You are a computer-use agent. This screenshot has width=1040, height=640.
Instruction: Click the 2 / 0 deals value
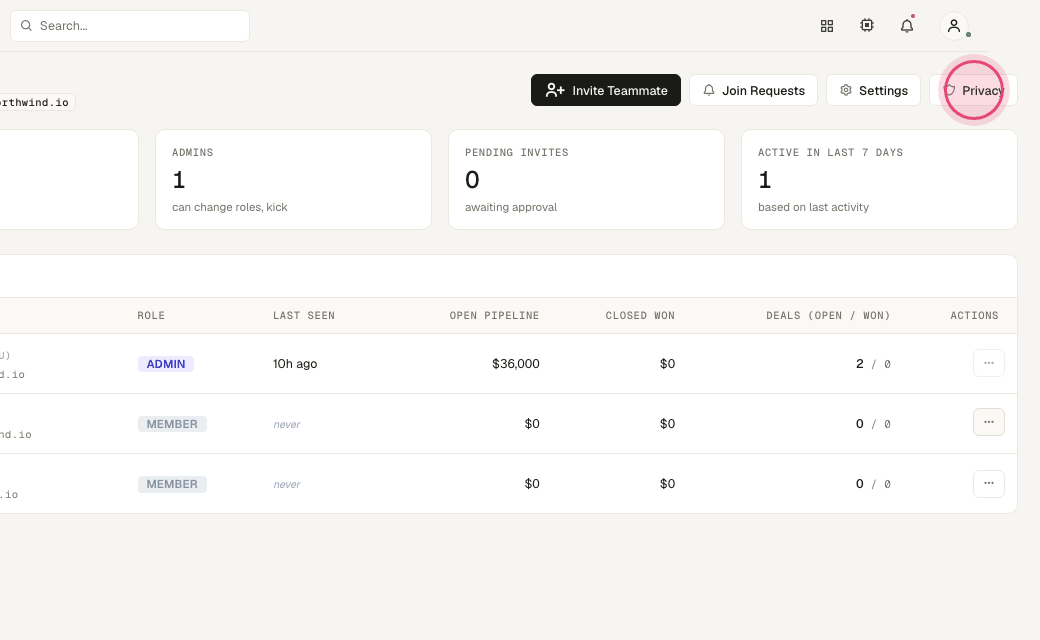click(873, 363)
